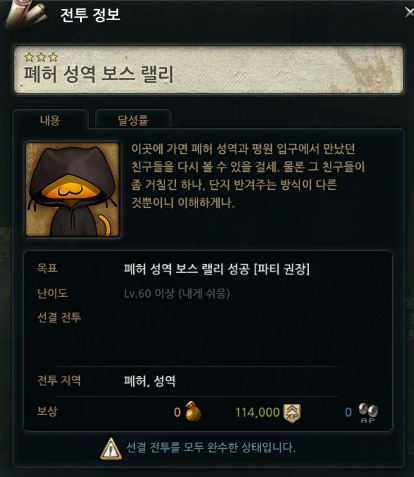This screenshot has height=477, width=414.
Task: Click the NPC description paragraph text
Action: point(247,176)
